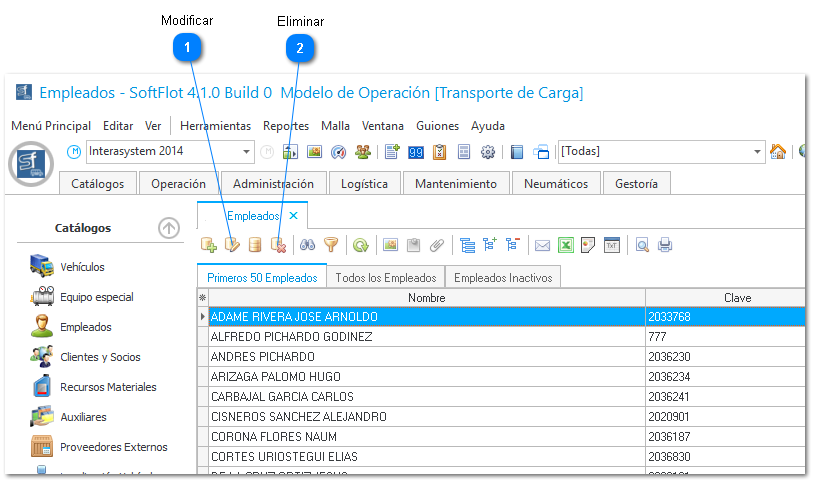The height and width of the screenshot is (483, 814).
Task: Expand the [Todas] dropdown list
Action: [x=757, y=152]
